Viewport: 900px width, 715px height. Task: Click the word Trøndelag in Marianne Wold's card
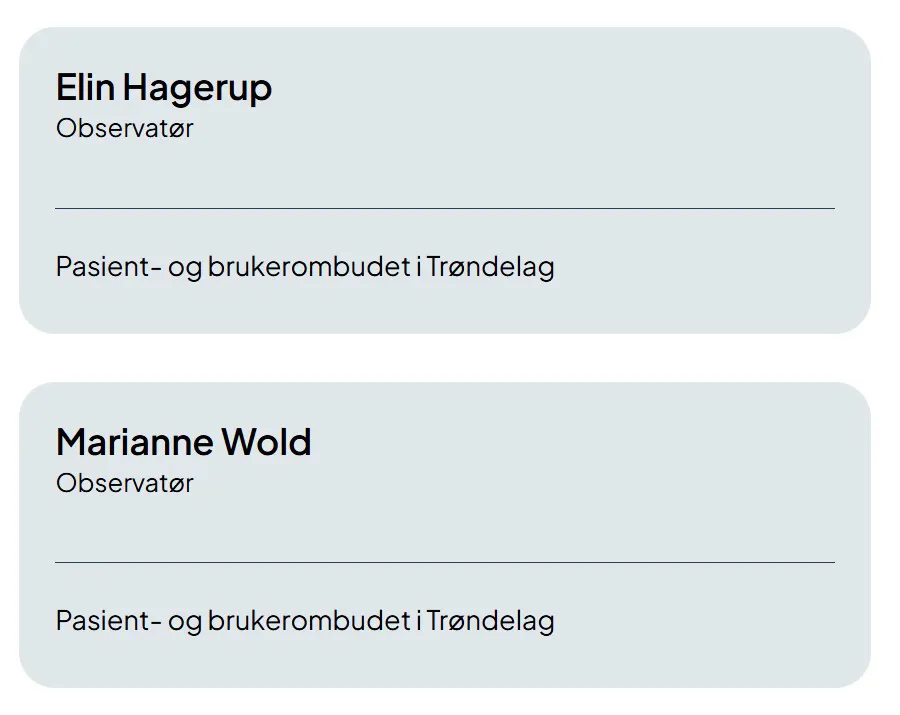(x=491, y=621)
